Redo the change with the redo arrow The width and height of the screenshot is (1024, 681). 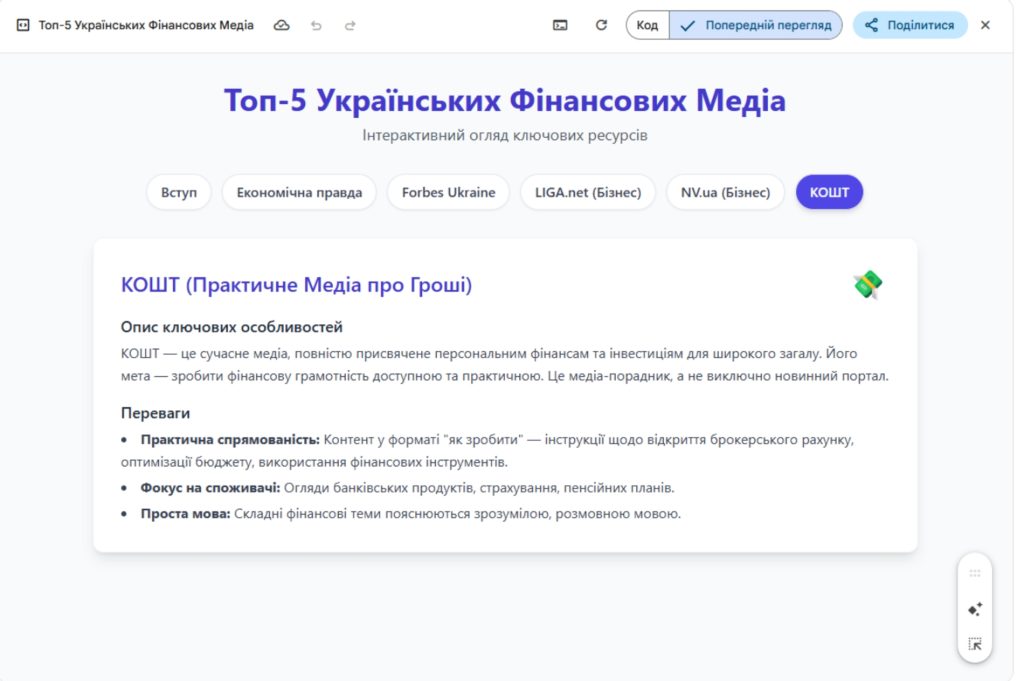(x=350, y=24)
